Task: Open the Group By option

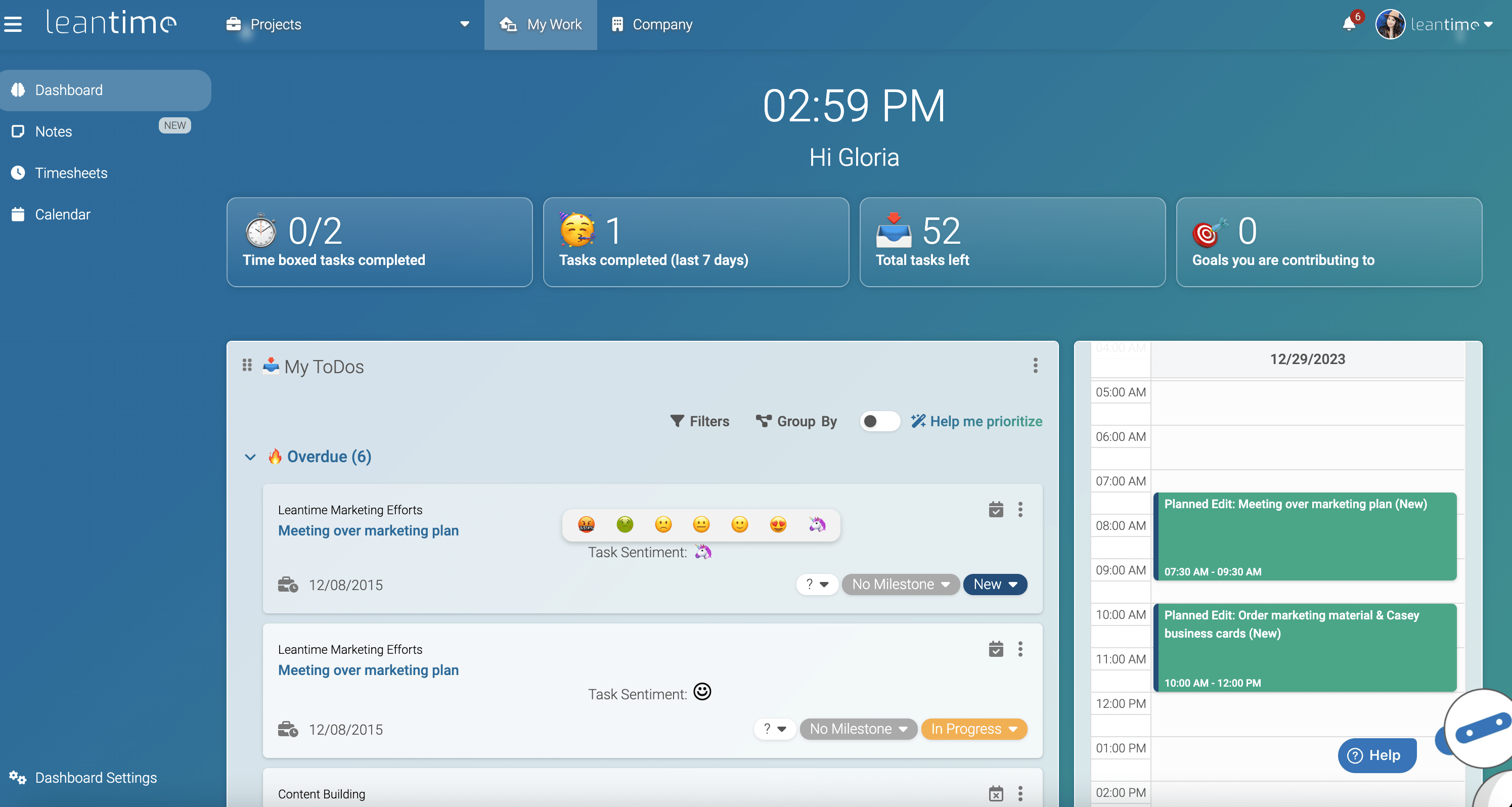Action: tap(796, 421)
